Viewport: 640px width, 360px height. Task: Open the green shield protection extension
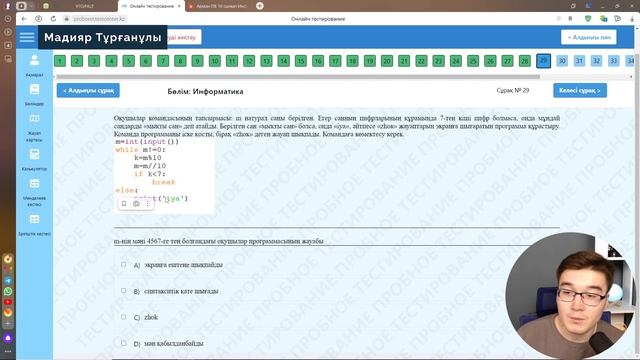click(588, 18)
